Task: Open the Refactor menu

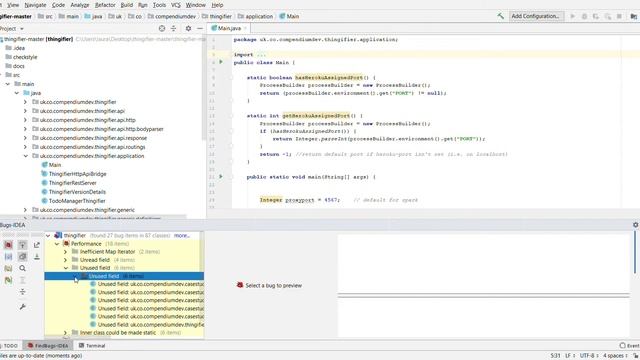Action: pos(105,5)
